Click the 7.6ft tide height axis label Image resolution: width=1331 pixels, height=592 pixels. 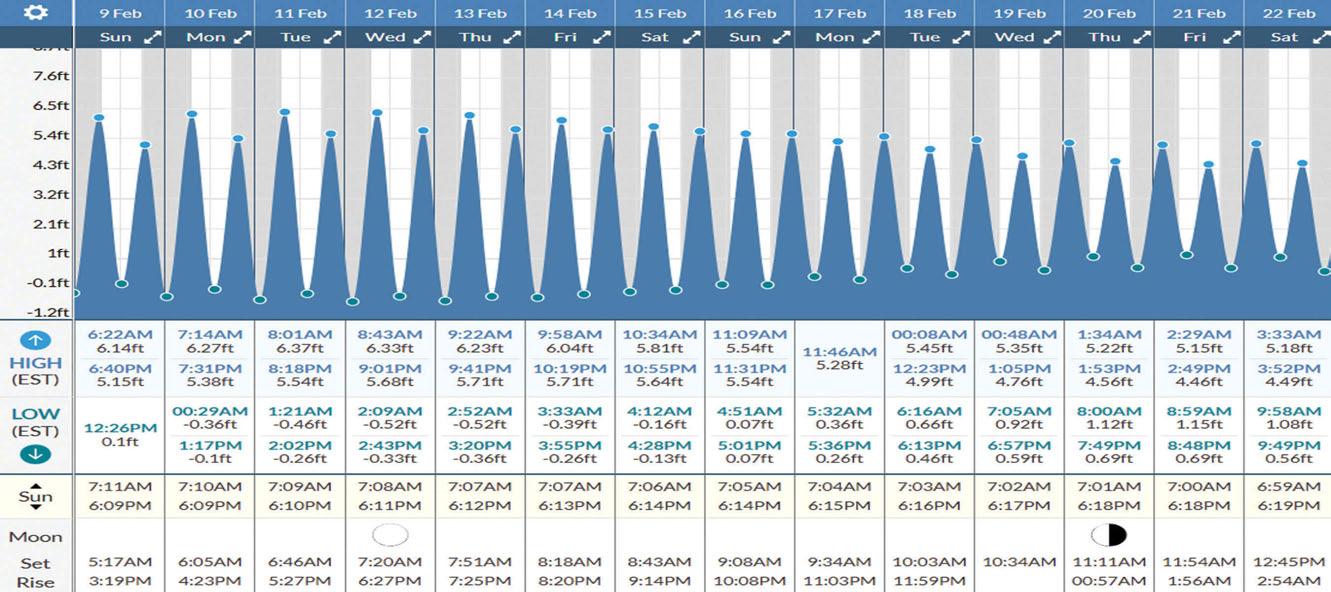(x=50, y=76)
